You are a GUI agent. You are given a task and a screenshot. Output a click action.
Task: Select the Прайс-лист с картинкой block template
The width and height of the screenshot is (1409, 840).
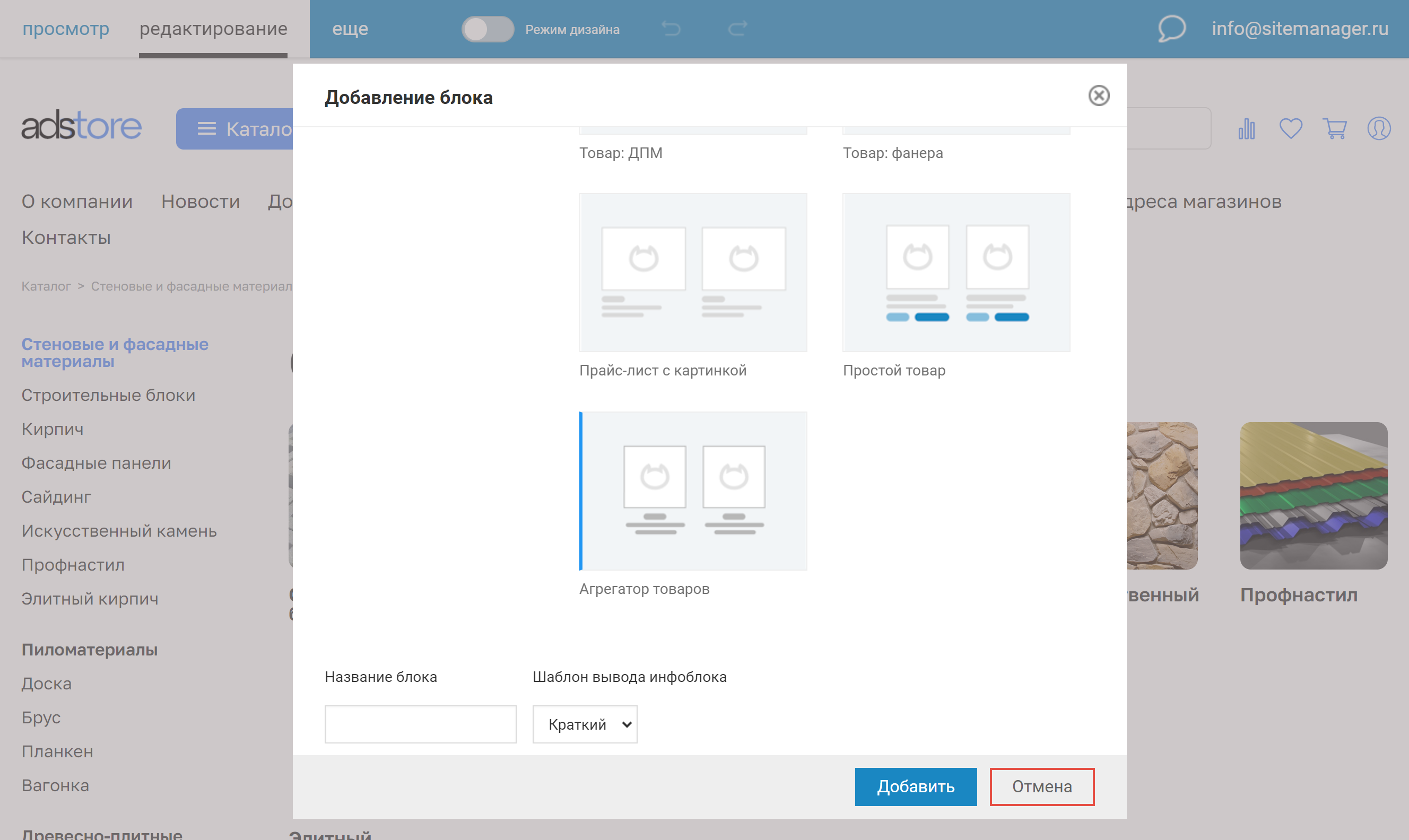click(692, 272)
